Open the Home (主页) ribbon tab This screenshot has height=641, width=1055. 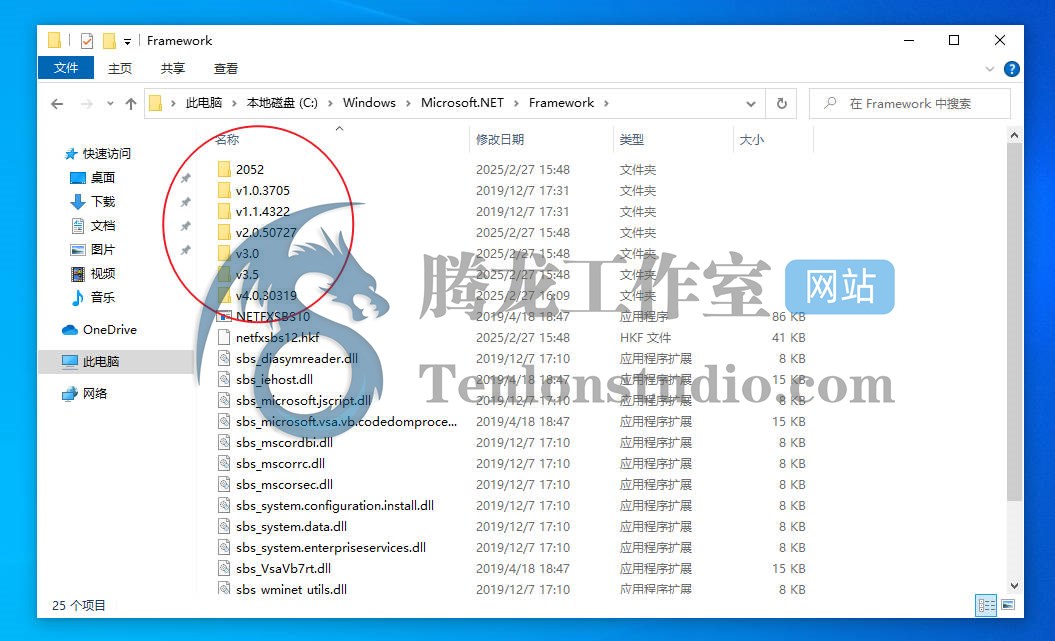(x=120, y=68)
